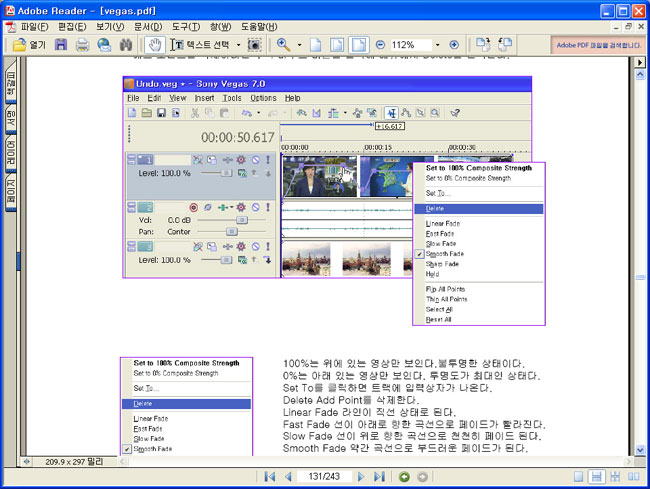Click the +16.617 timeline marker label
The height and width of the screenshot is (489, 650).
click(x=390, y=126)
